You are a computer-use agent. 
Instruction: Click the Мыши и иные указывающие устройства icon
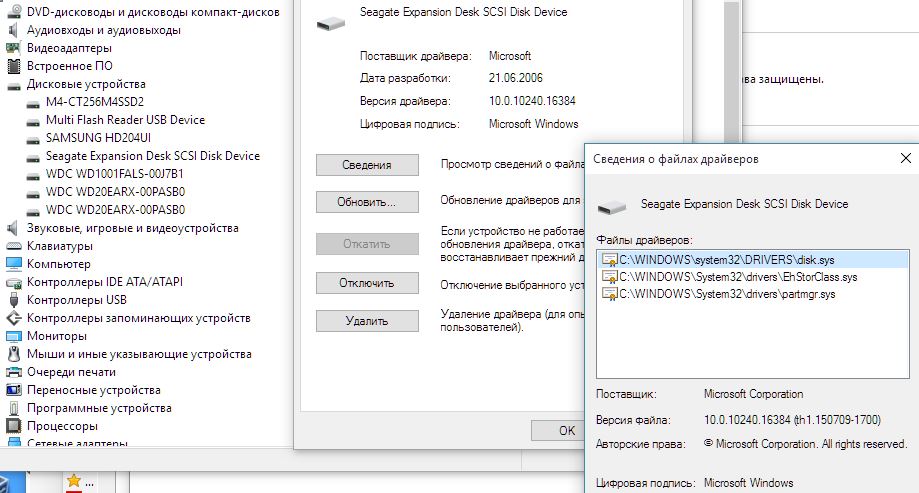[14, 354]
